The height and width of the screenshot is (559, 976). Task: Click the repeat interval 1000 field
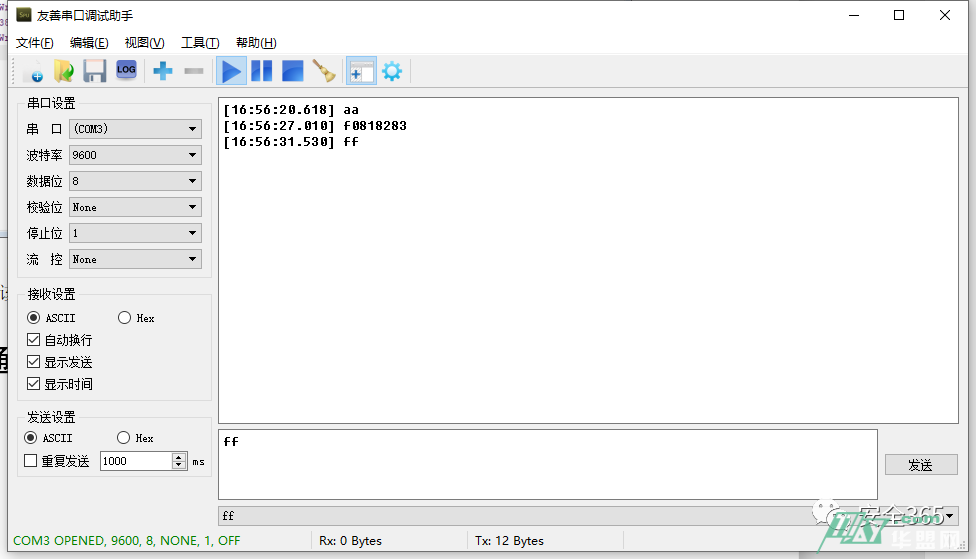click(x=136, y=461)
